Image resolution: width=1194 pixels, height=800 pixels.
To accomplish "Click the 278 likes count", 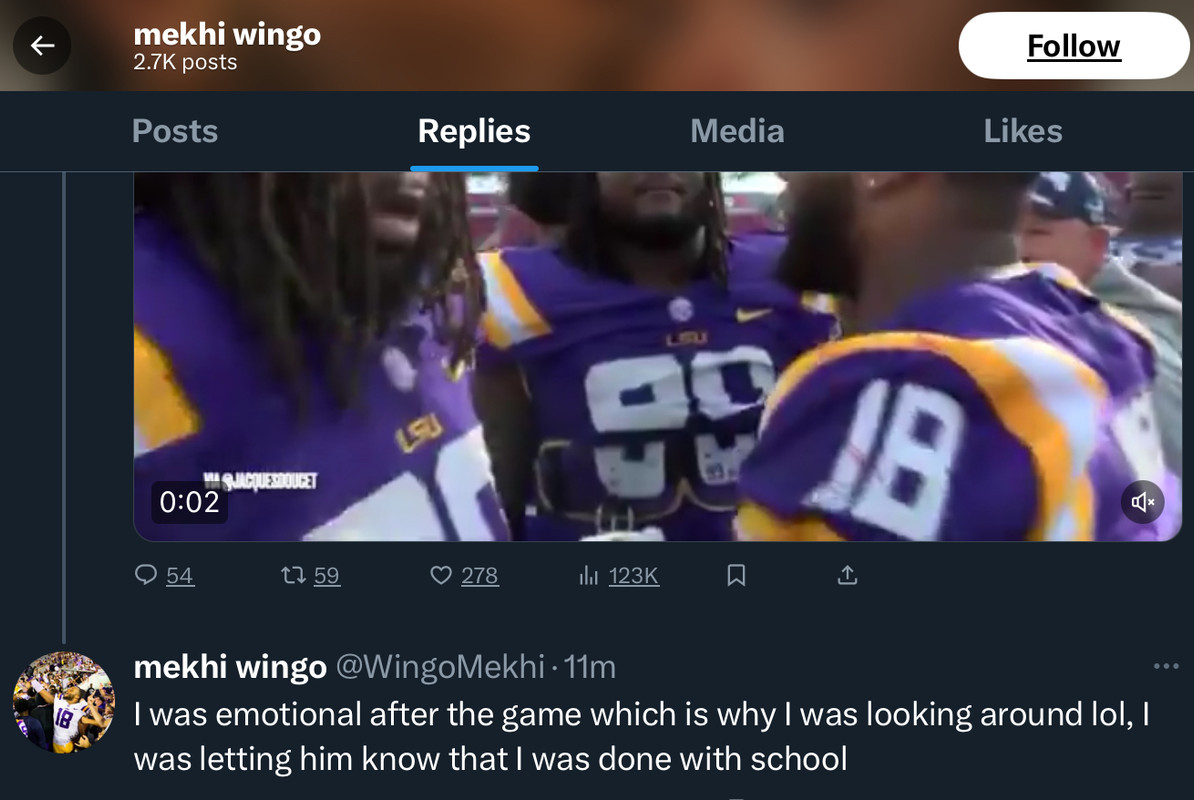I will click(480, 575).
